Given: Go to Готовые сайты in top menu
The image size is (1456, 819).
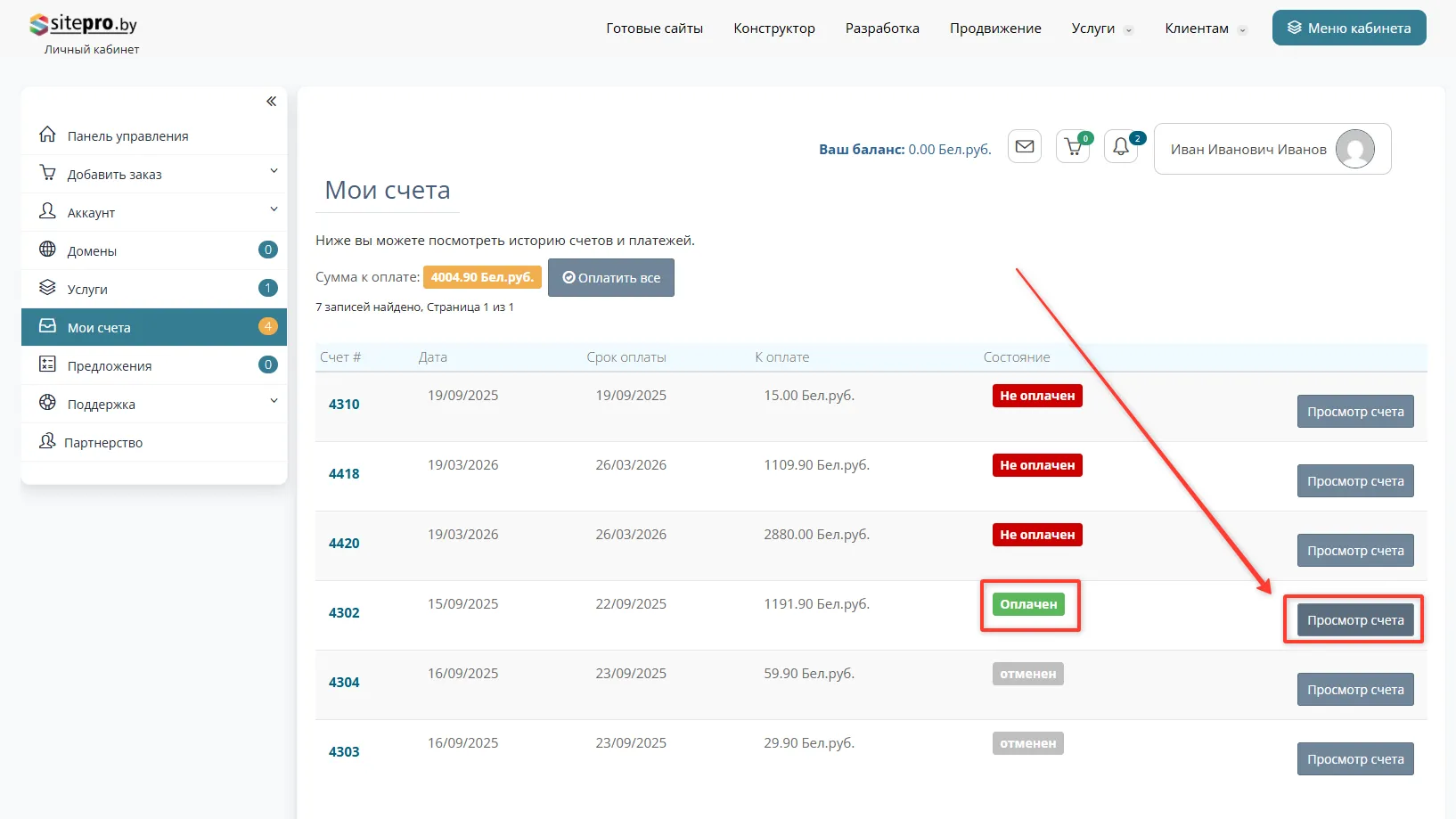Looking at the screenshot, I should pyautogui.click(x=654, y=29).
